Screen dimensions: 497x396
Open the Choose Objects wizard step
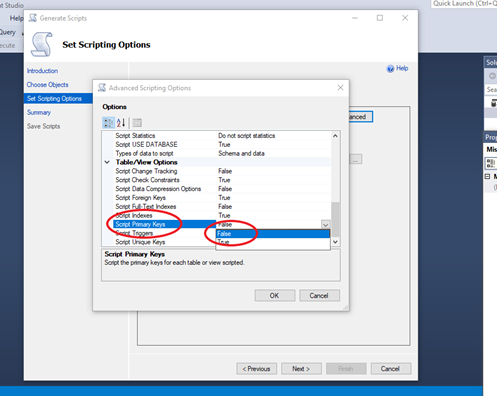(48, 85)
